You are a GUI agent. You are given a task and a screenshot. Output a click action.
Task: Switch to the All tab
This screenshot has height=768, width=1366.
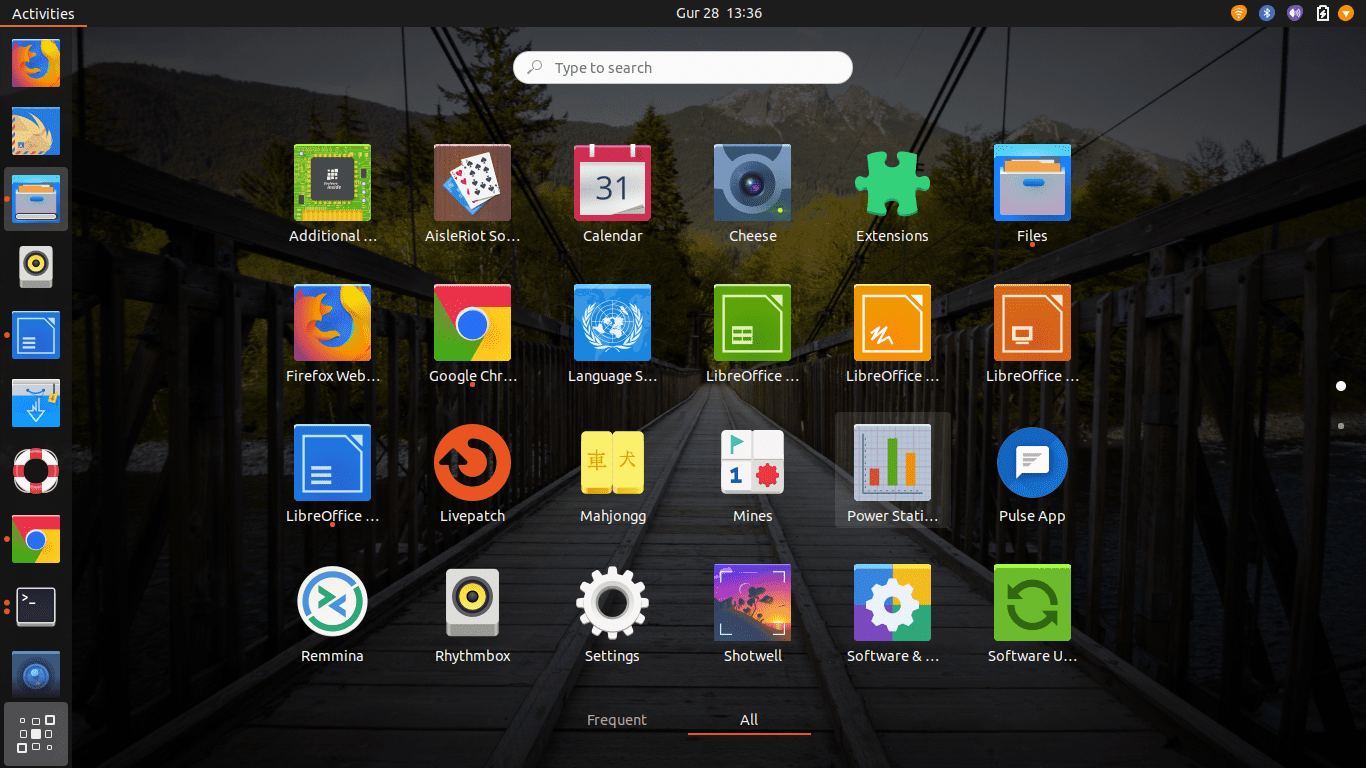click(x=749, y=720)
